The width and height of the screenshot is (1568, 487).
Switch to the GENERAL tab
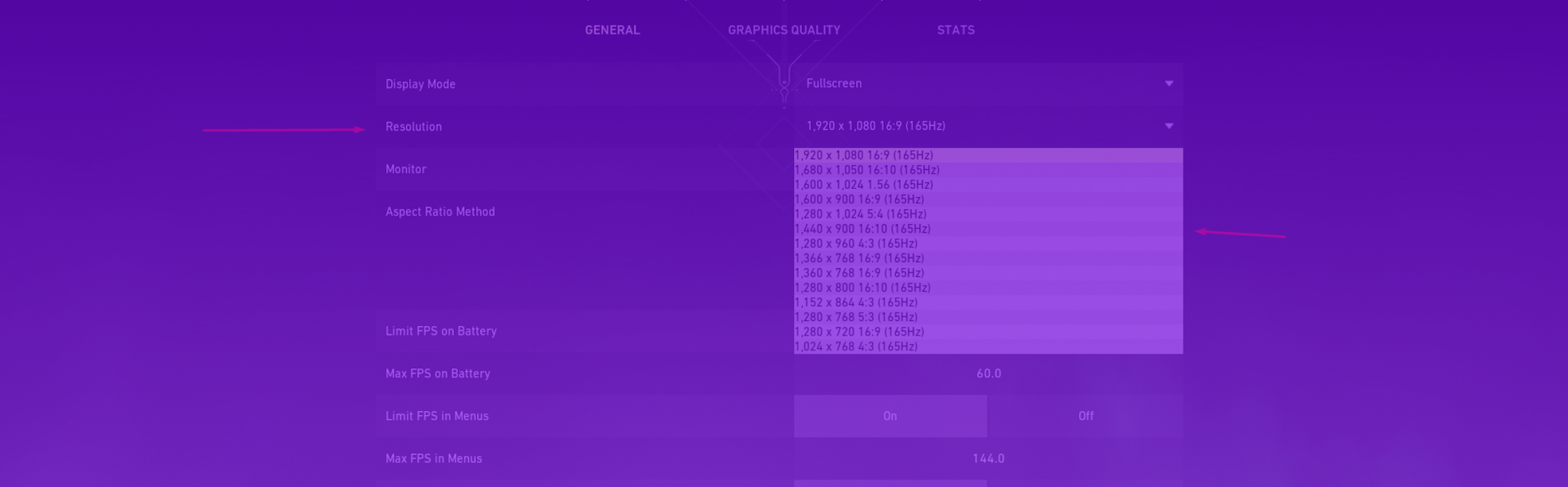point(612,30)
